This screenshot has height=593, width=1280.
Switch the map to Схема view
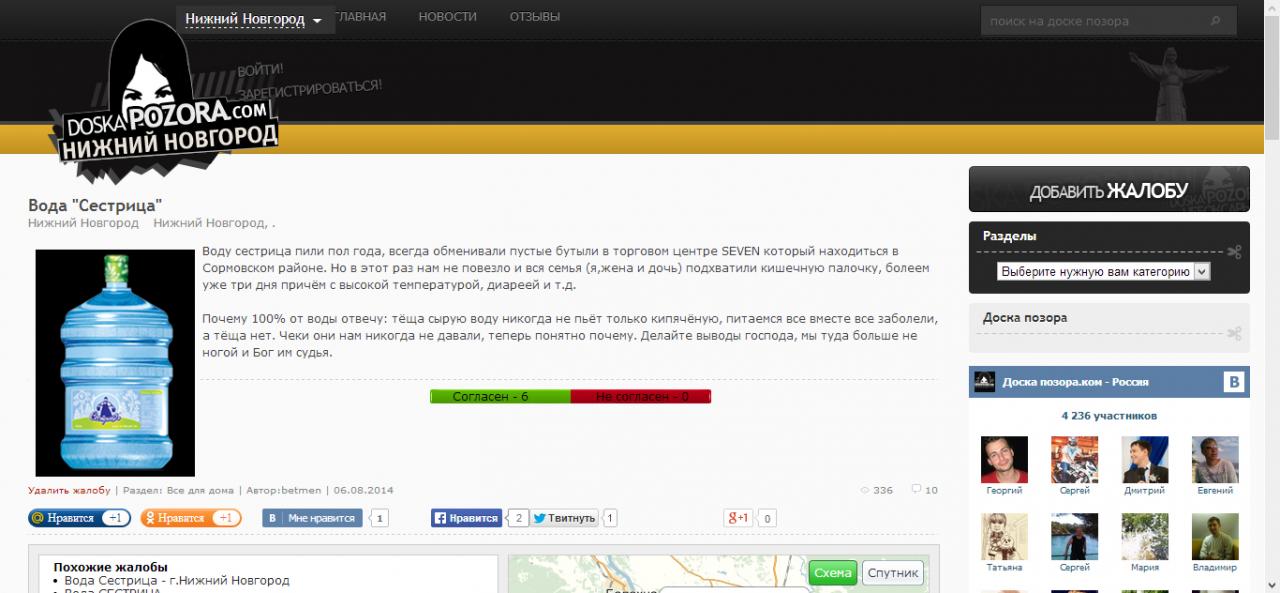click(833, 573)
